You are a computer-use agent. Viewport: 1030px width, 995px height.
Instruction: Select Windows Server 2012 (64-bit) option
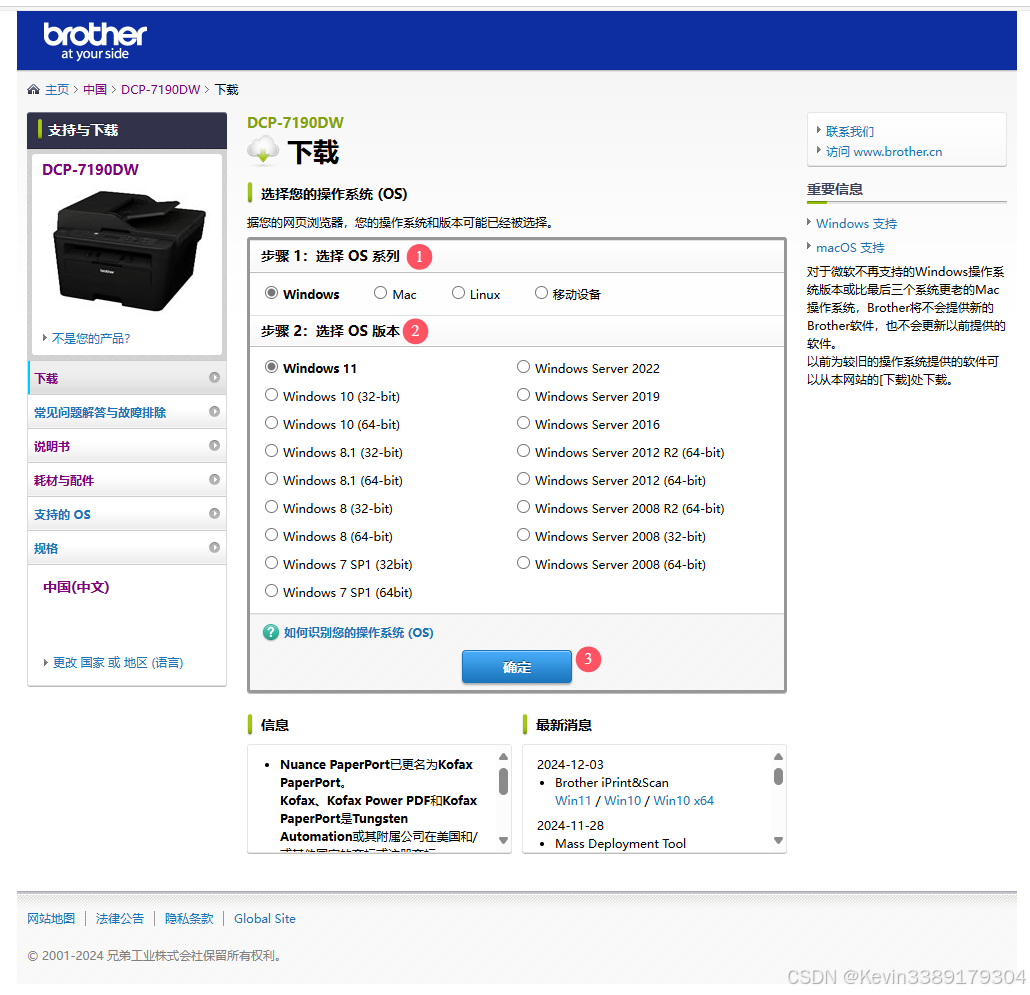point(524,479)
